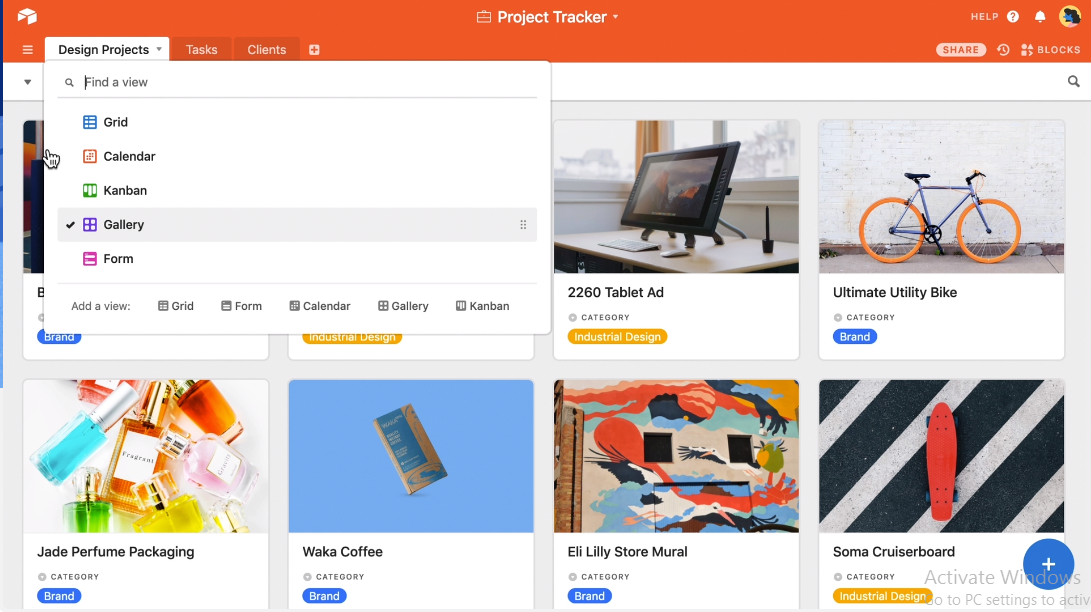Open the Waka Coffee card image
Screen dimensions: 1091x612
pos(411,456)
